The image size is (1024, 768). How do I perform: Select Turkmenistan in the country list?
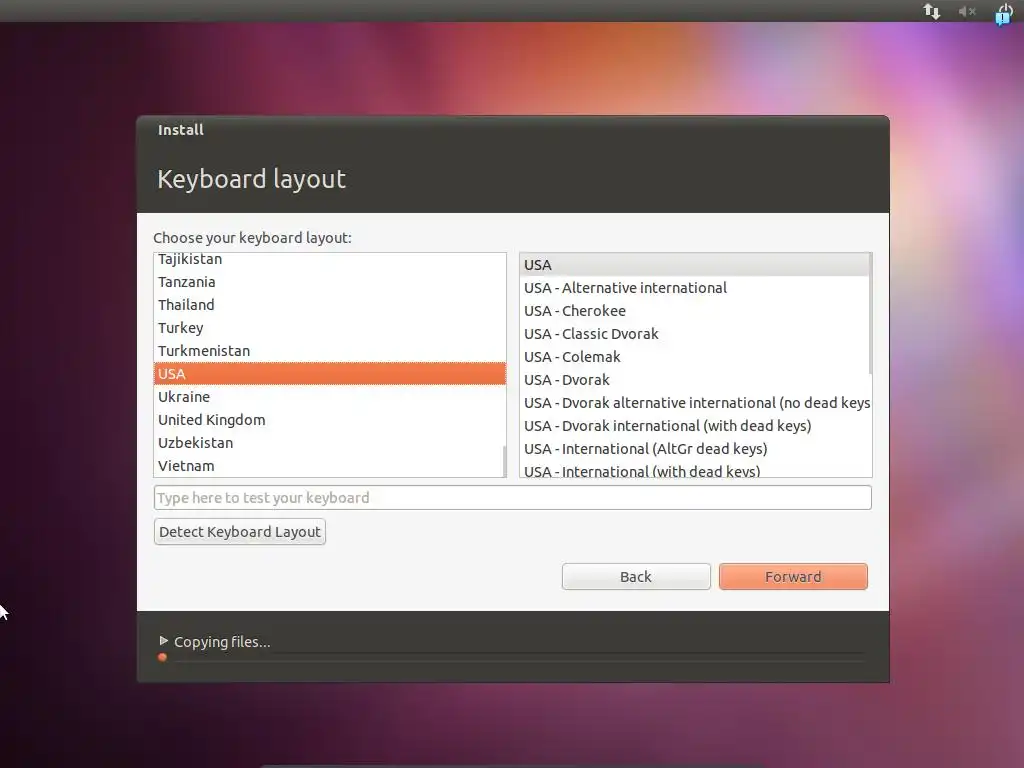[330, 351]
